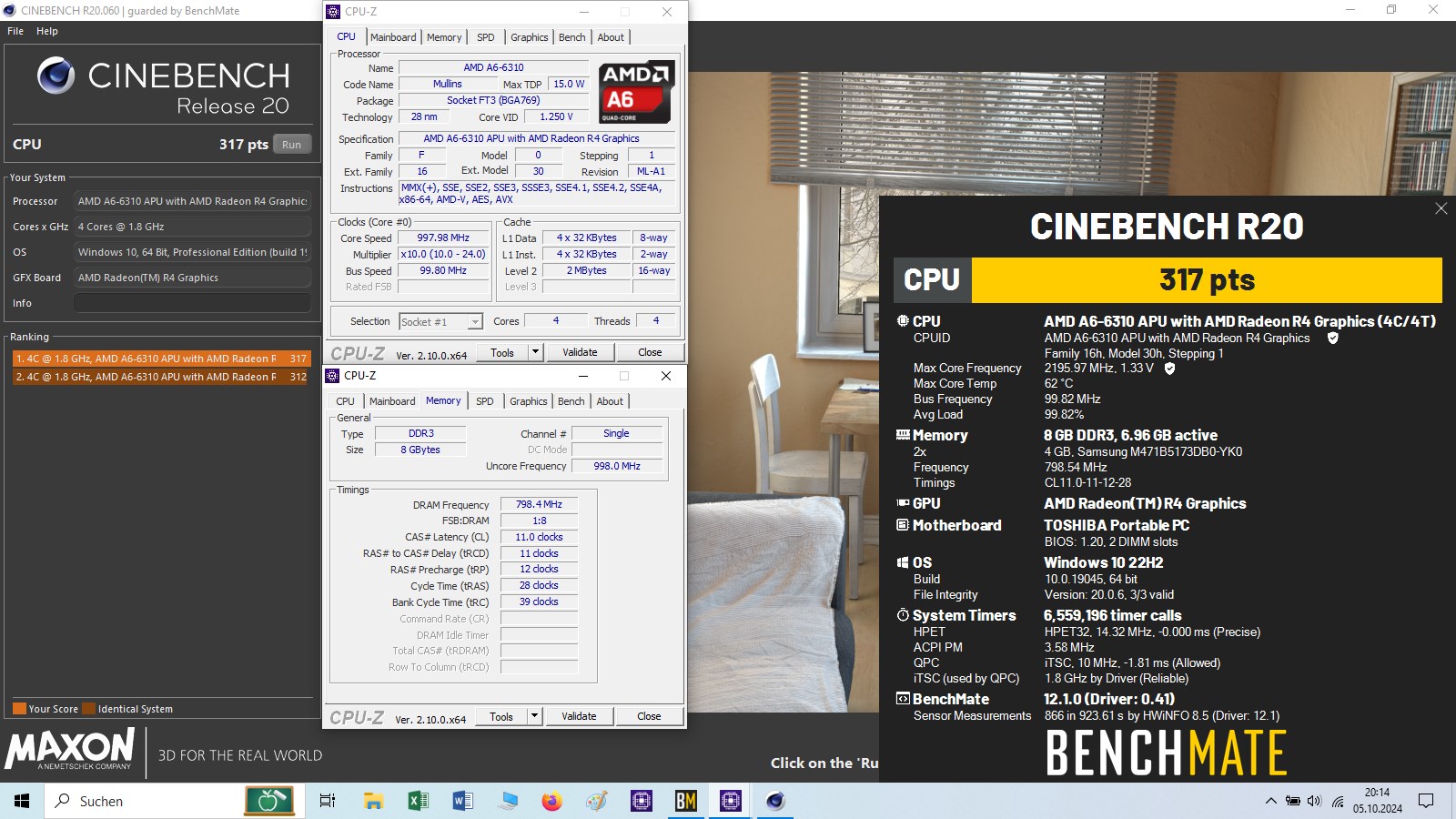The image size is (1456, 819).
Task: Open the SPD tab in upper CPU-Z
Action: (x=486, y=37)
